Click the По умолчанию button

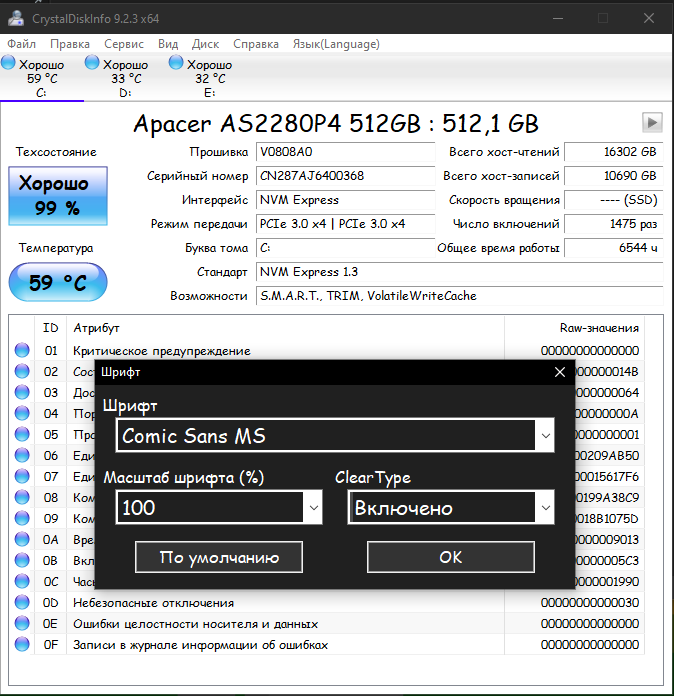(x=219, y=557)
